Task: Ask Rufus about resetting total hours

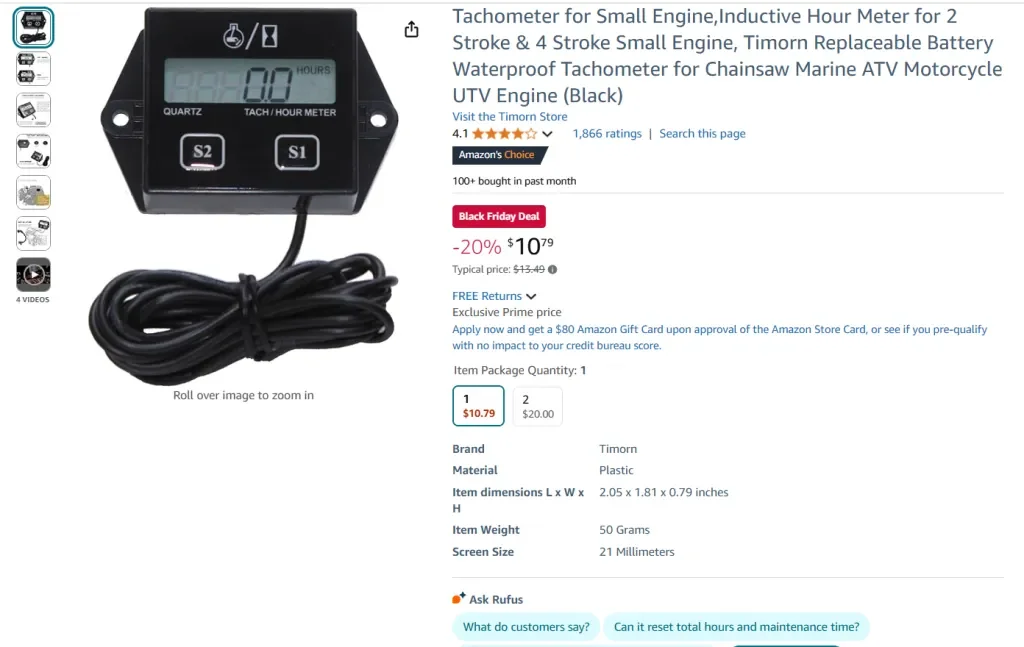Action: [737, 627]
